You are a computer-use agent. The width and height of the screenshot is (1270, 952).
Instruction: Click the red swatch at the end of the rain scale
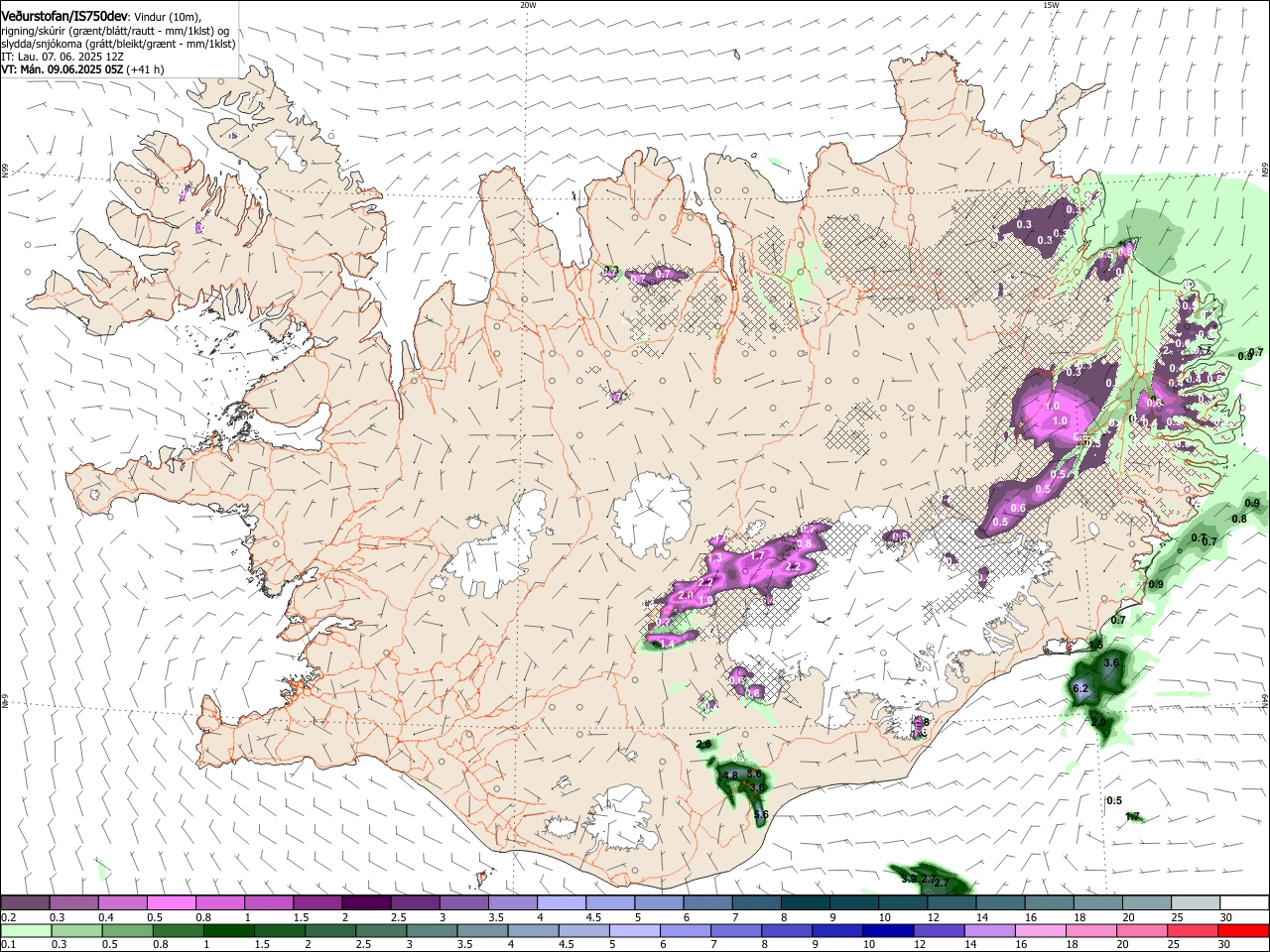(x=1242, y=931)
